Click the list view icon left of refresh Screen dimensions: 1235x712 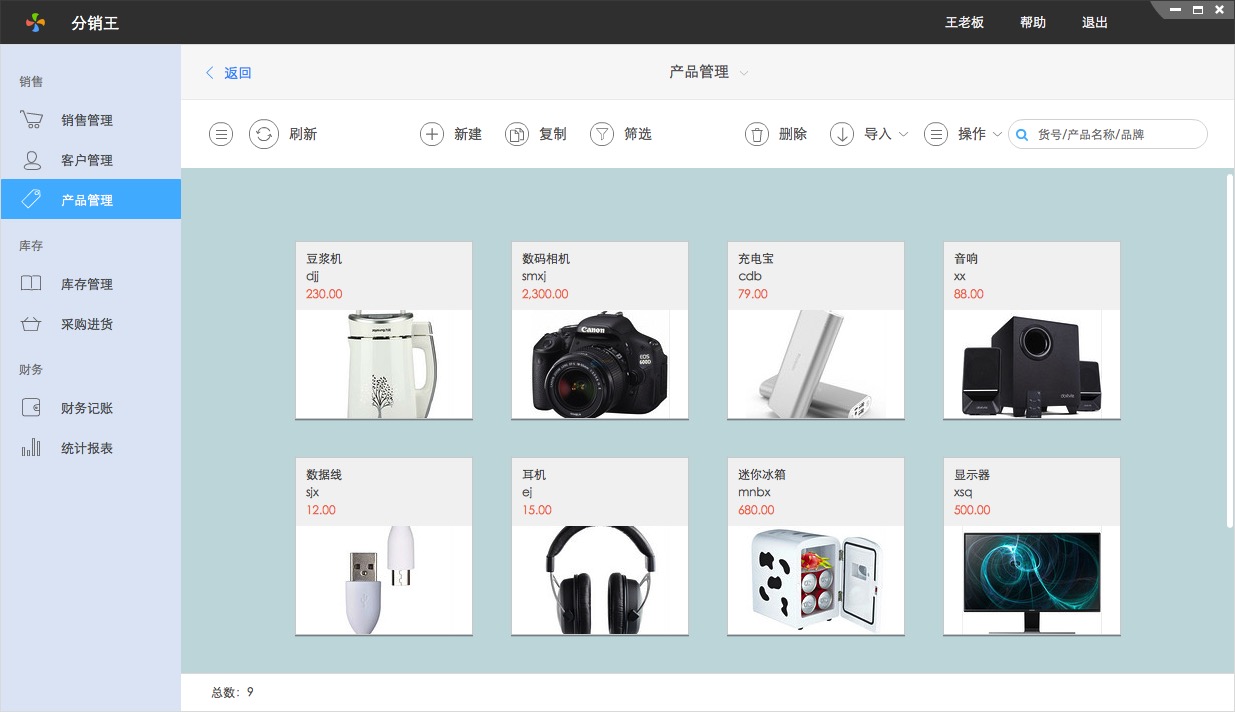tap(221, 134)
